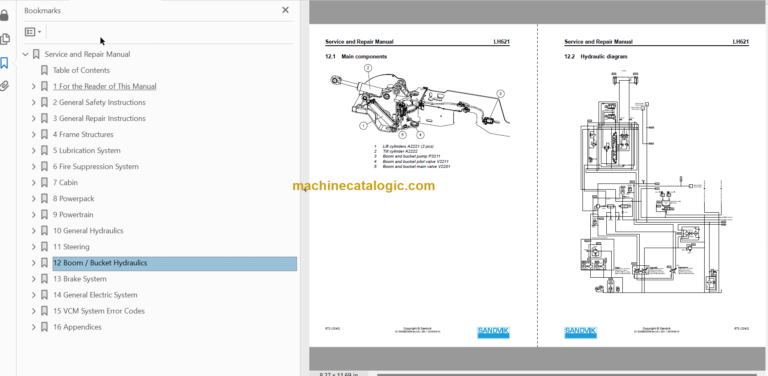Screen dimensions: 768x376
Task: Open 15 VCM System Error Codes bookmark
Action: (98, 311)
